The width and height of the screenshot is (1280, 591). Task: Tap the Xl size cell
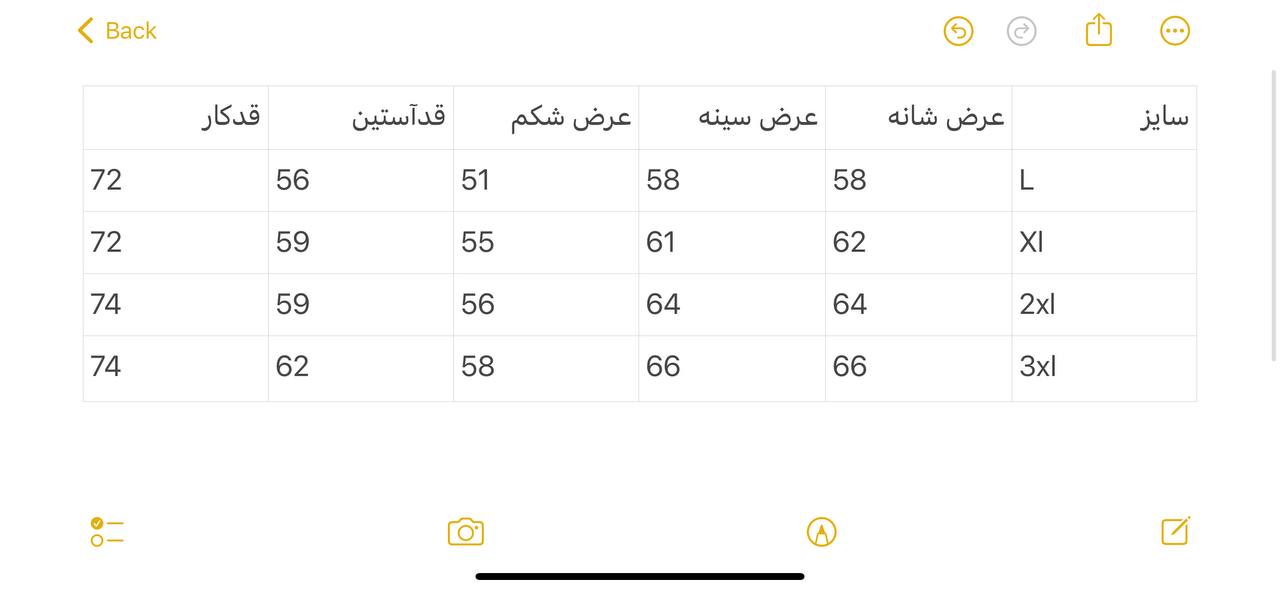pos(1104,243)
